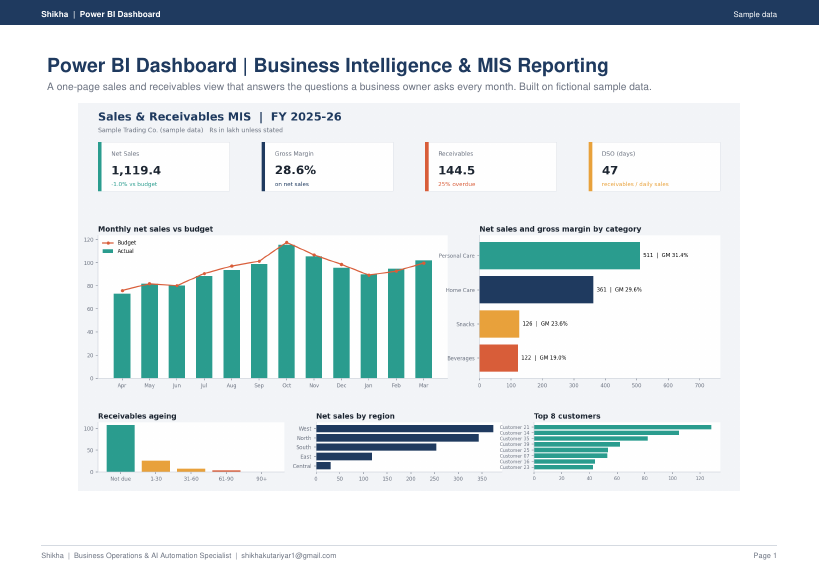Click the Oct bar in monthly sales chart
Viewport: 819px width, 579px height.
point(286,311)
